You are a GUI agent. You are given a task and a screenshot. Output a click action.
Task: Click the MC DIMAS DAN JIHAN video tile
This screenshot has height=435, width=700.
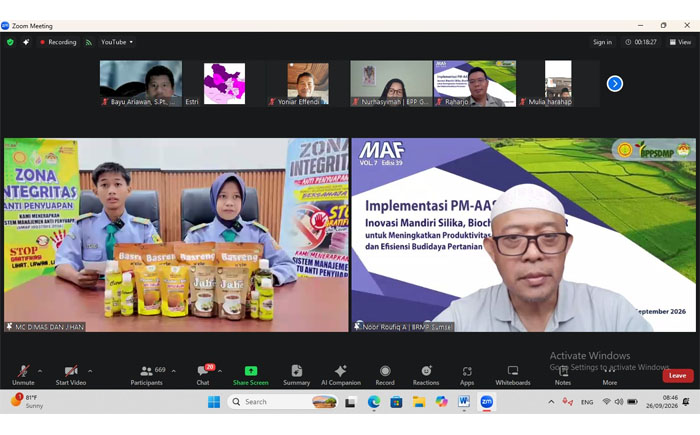(x=176, y=235)
